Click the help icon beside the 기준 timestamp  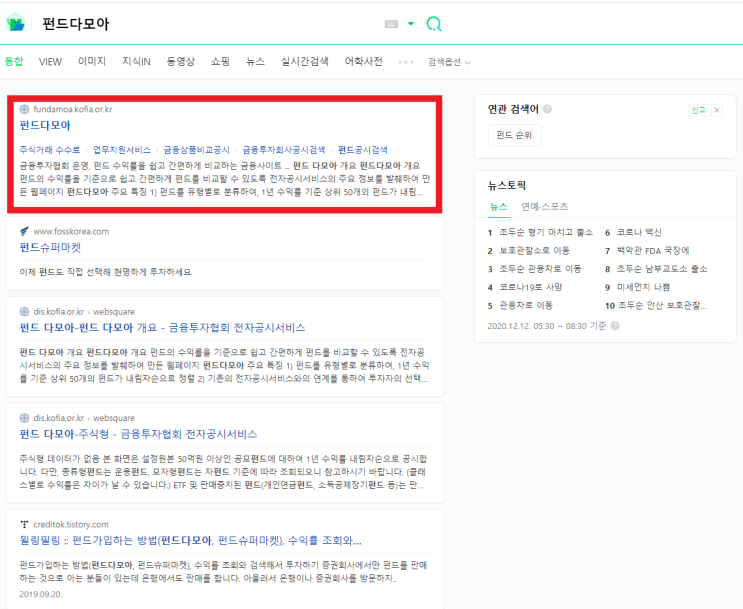615,326
